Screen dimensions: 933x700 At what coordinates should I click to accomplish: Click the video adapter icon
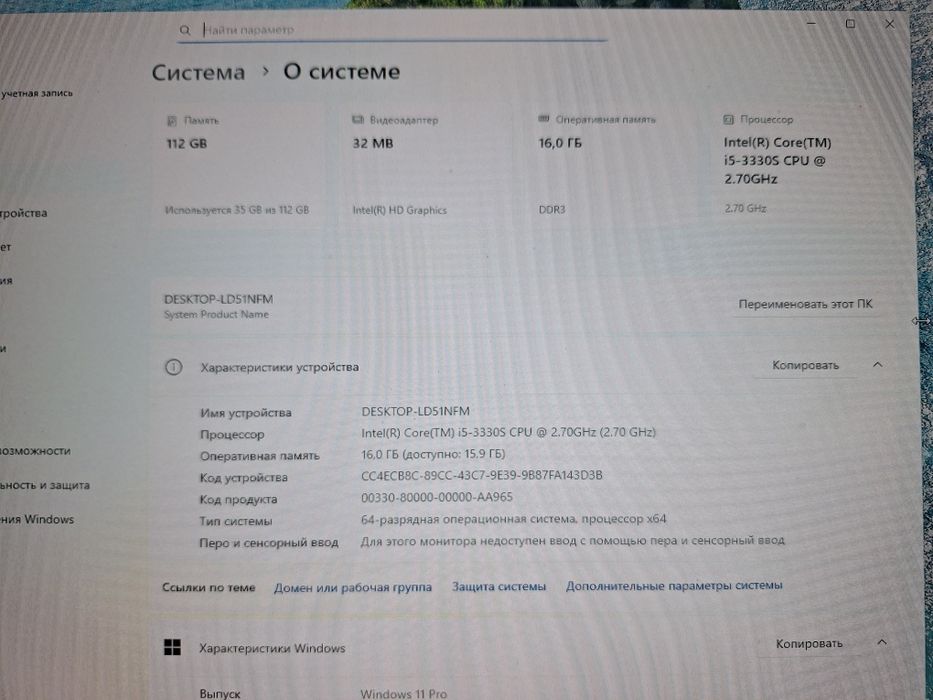click(357, 120)
